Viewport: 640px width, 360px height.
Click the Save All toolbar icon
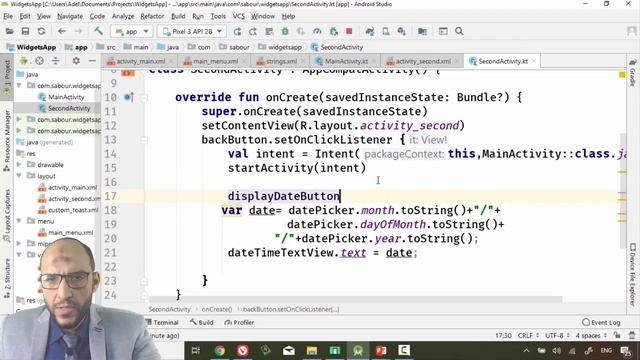[x=25, y=31]
